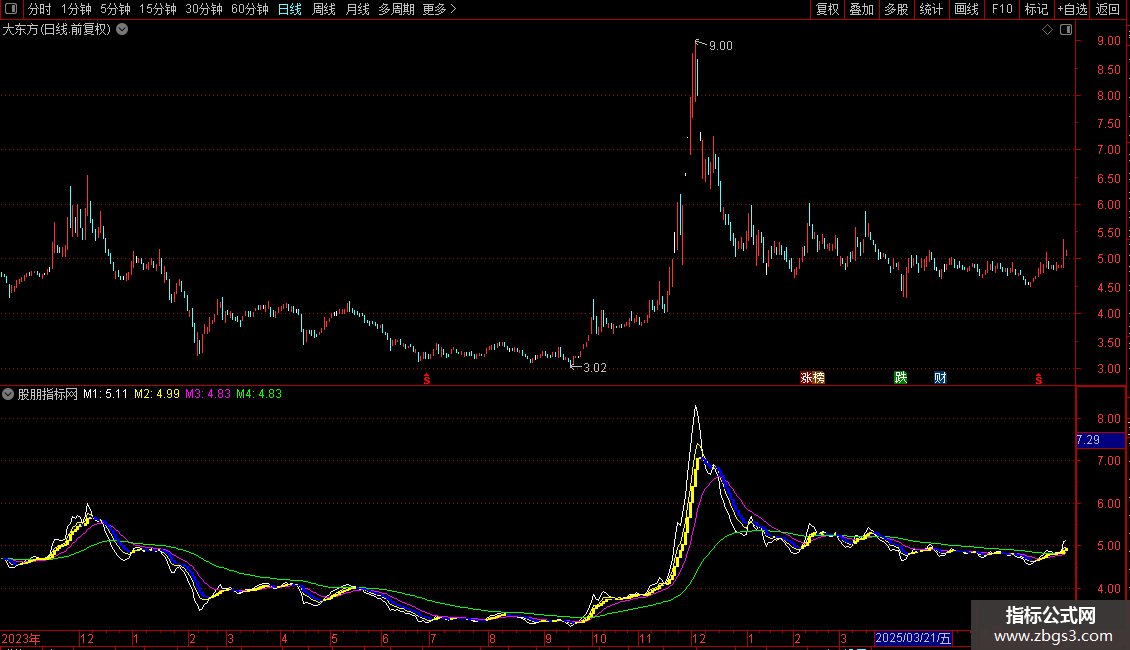Click the 9.00 high price label
Image resolution: width=1130 pixels, height=650 pixels.
coord(721,46)
